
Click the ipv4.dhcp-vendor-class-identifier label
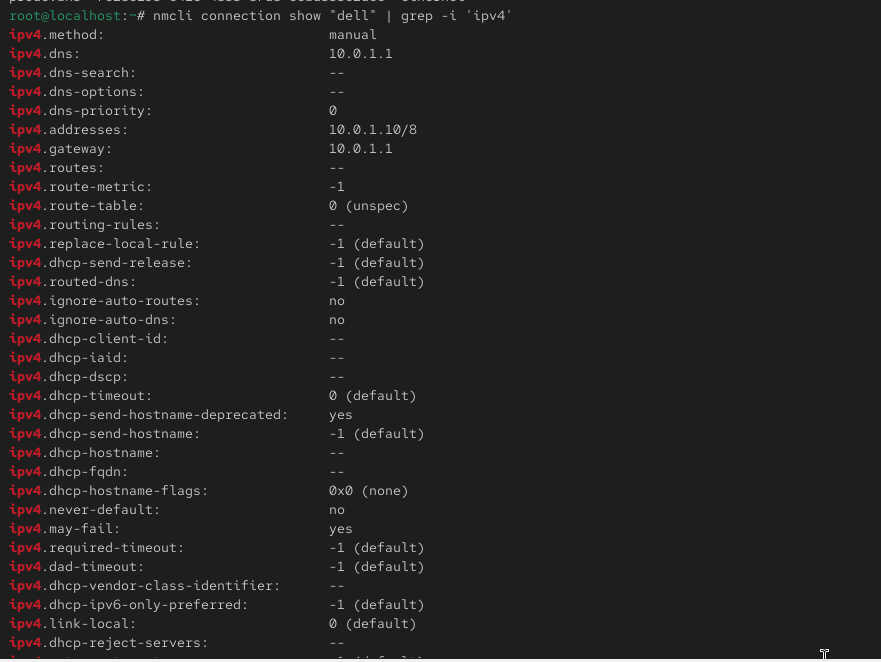(x=144, y=586)
